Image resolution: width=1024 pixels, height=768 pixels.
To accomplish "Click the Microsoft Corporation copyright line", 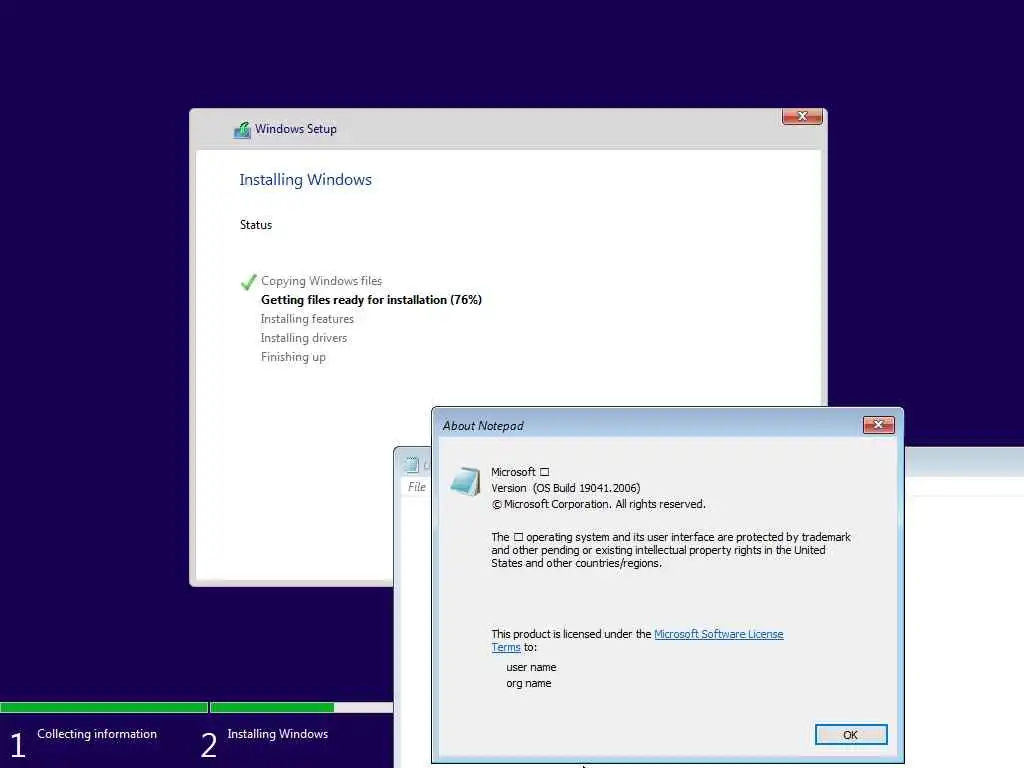I will pos(598,504).
